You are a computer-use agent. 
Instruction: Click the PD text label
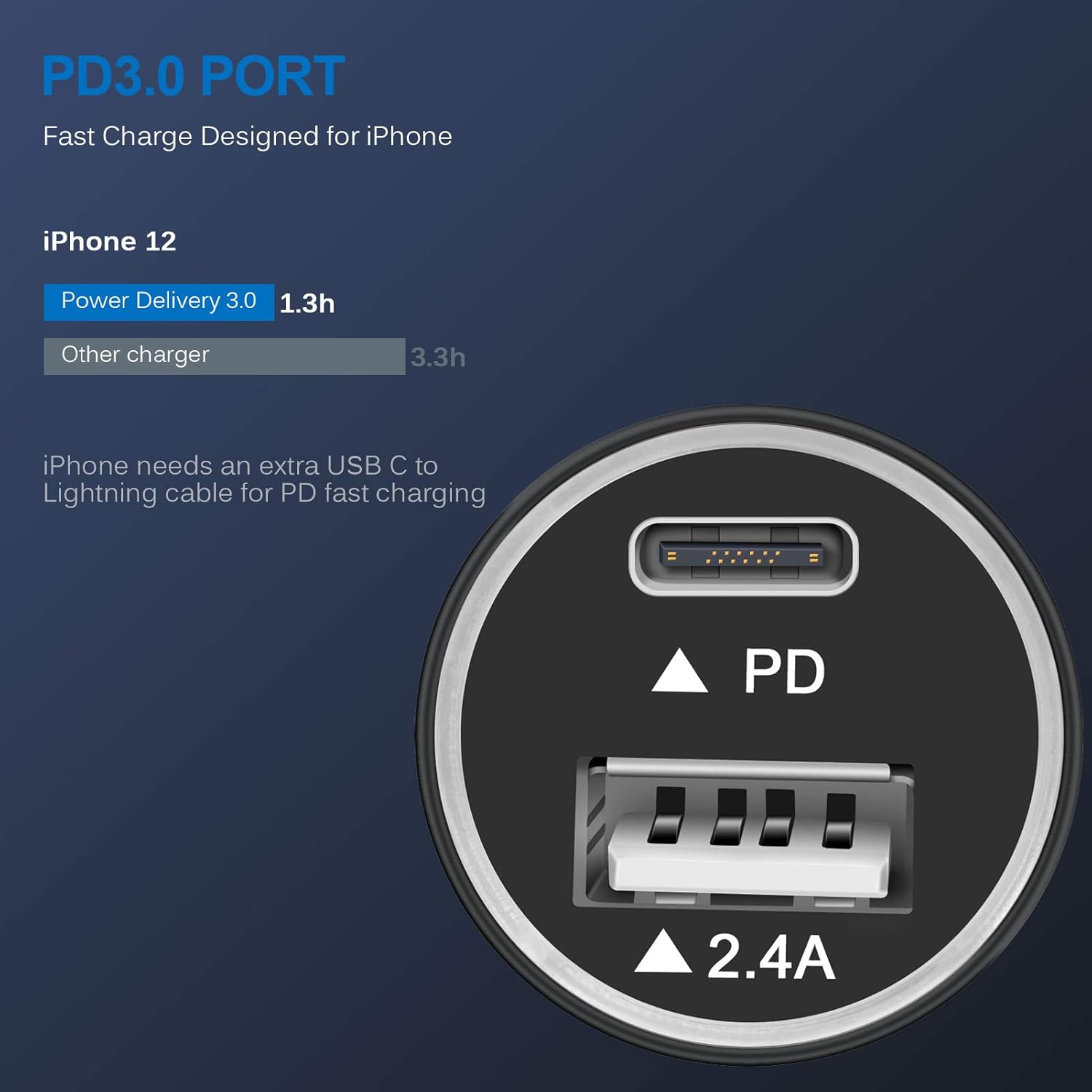pos(784,671)
